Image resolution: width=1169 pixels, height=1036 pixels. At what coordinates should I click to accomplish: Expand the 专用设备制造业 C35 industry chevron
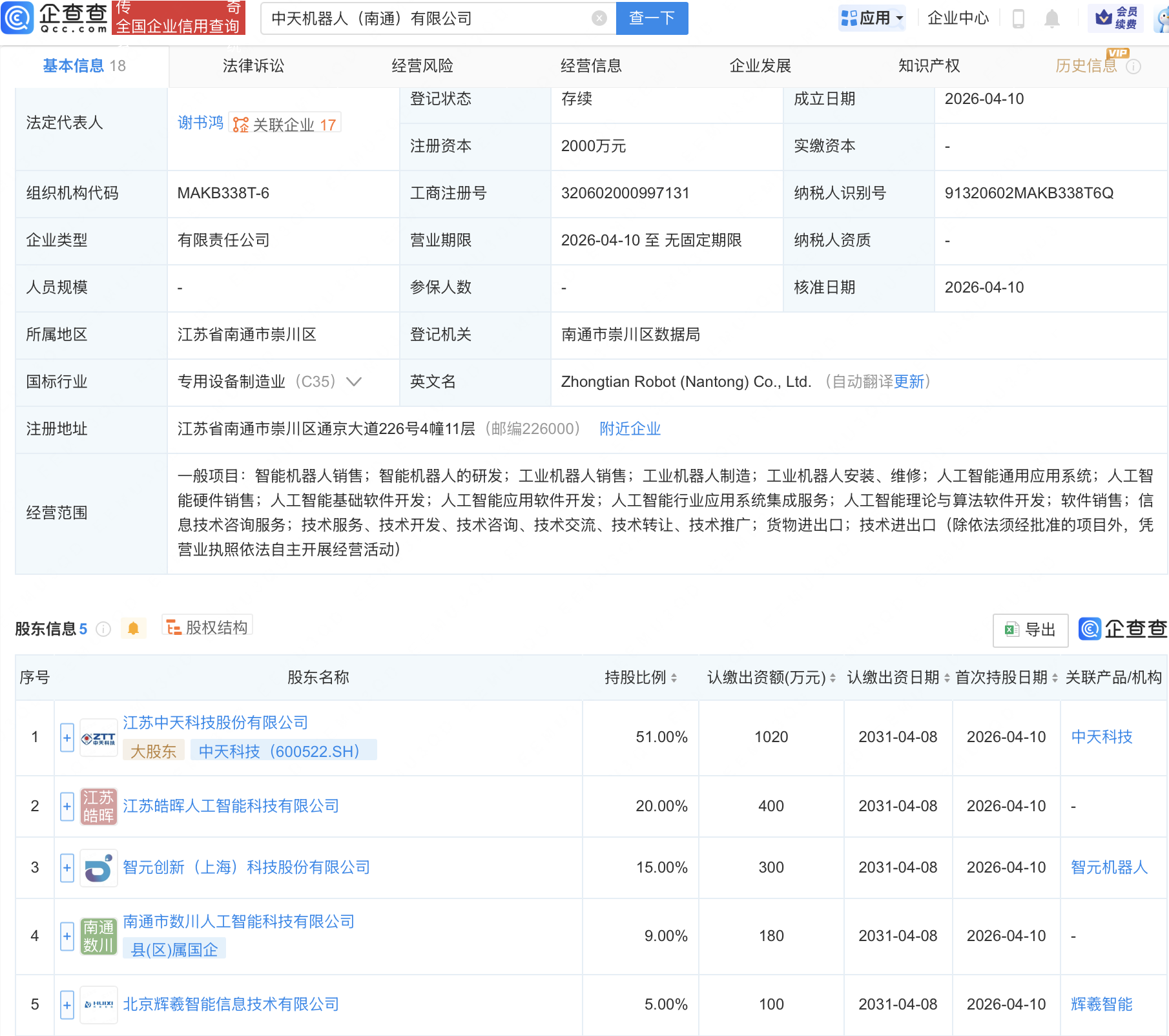pos(354,382)
